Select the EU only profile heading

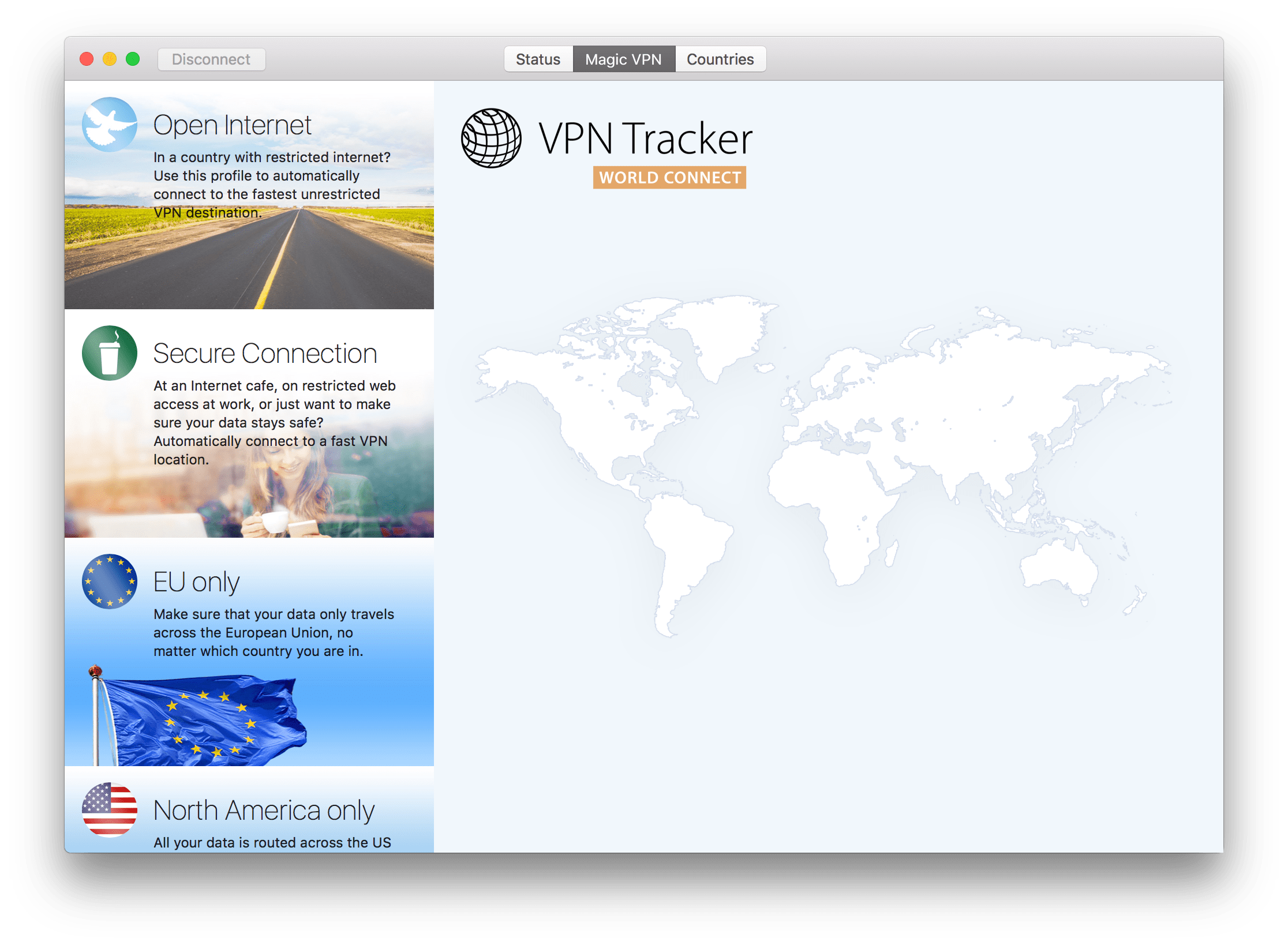[x=196, y=582]
